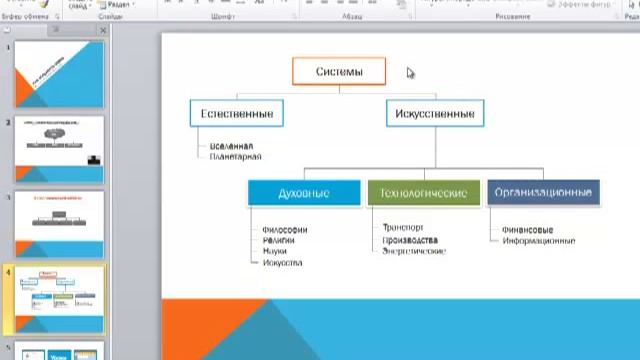
Task: Open the Шрифт group dialog launcher
Action: tap(294, 17)
